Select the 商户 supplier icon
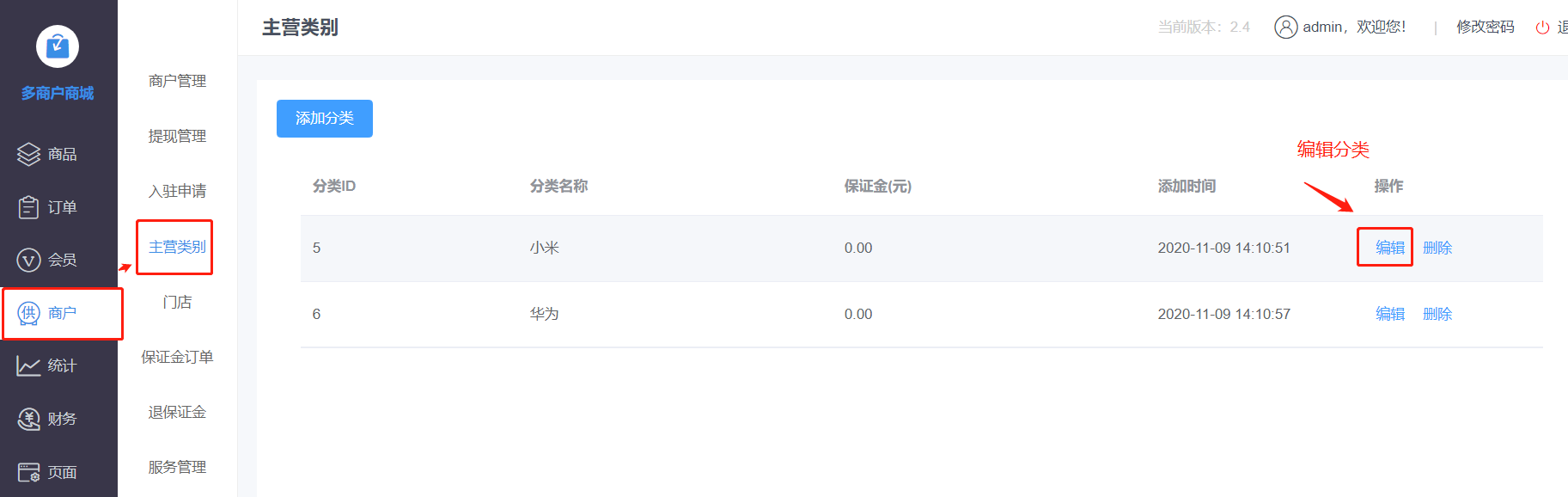1568x497 pixels. click(28, 313)
